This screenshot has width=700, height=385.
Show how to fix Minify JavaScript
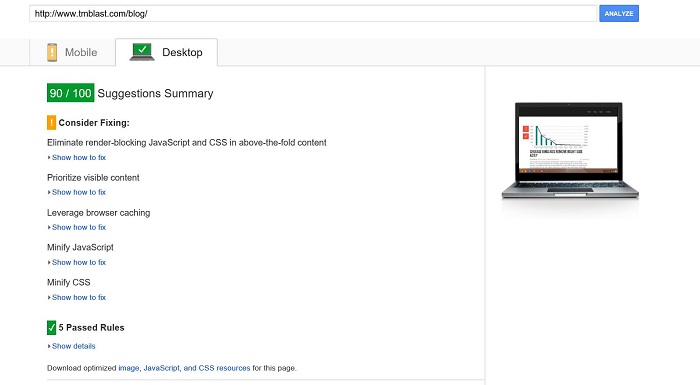pos(79,262)
